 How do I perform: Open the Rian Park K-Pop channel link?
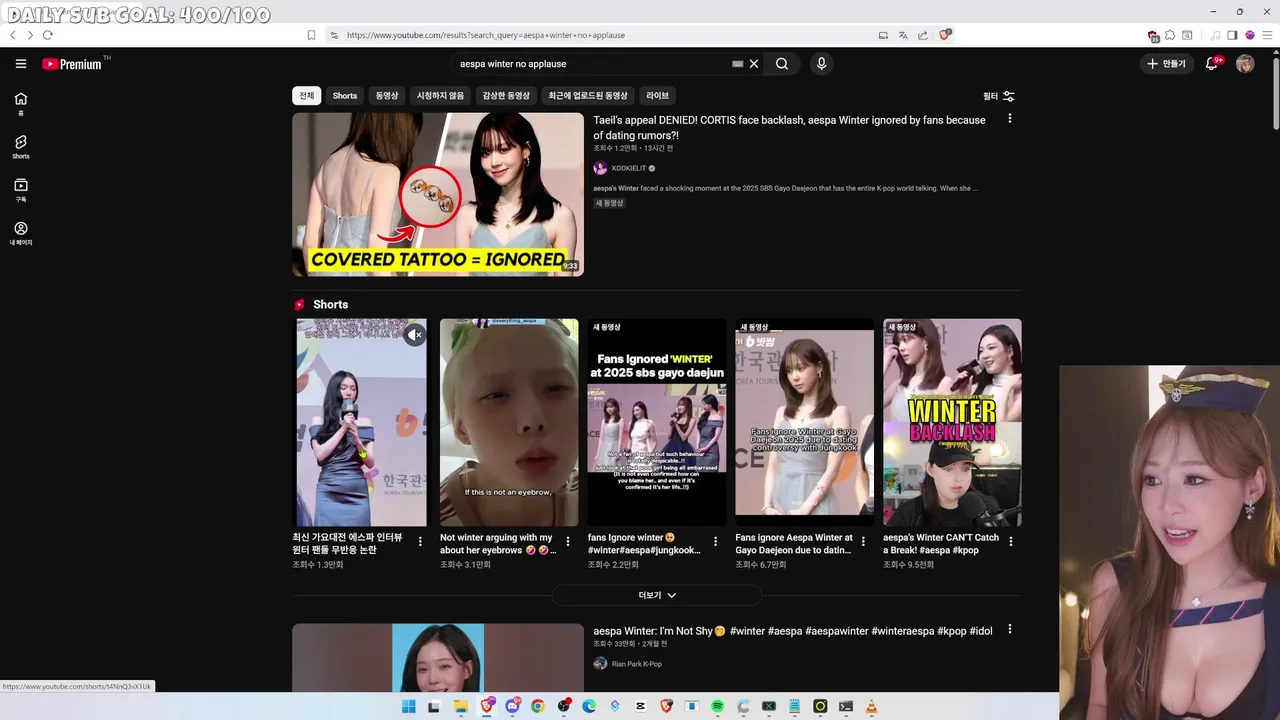[x=636, y=664]
